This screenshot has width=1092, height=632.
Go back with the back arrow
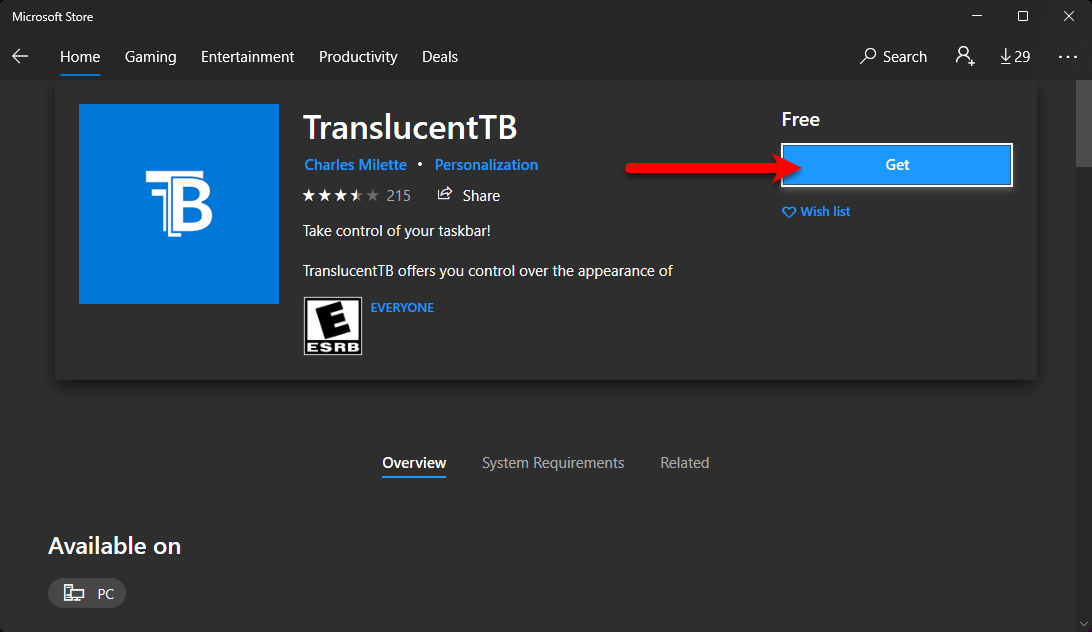point(20,56)
